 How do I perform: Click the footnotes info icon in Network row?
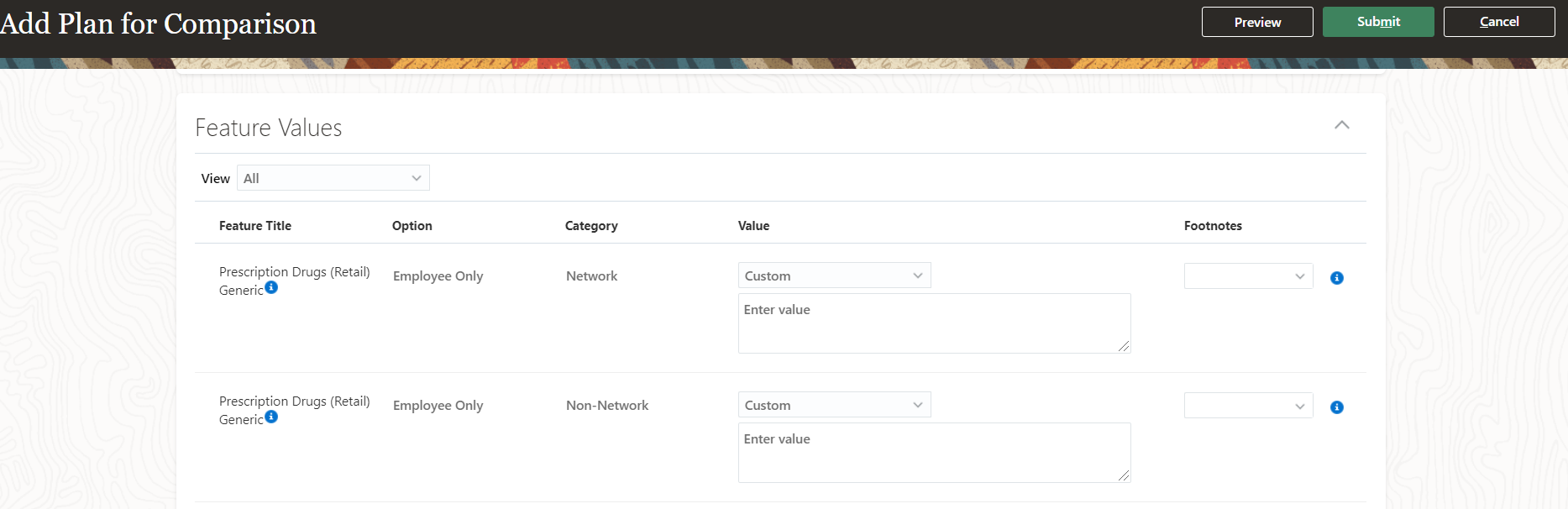(x=1336, y=278)
